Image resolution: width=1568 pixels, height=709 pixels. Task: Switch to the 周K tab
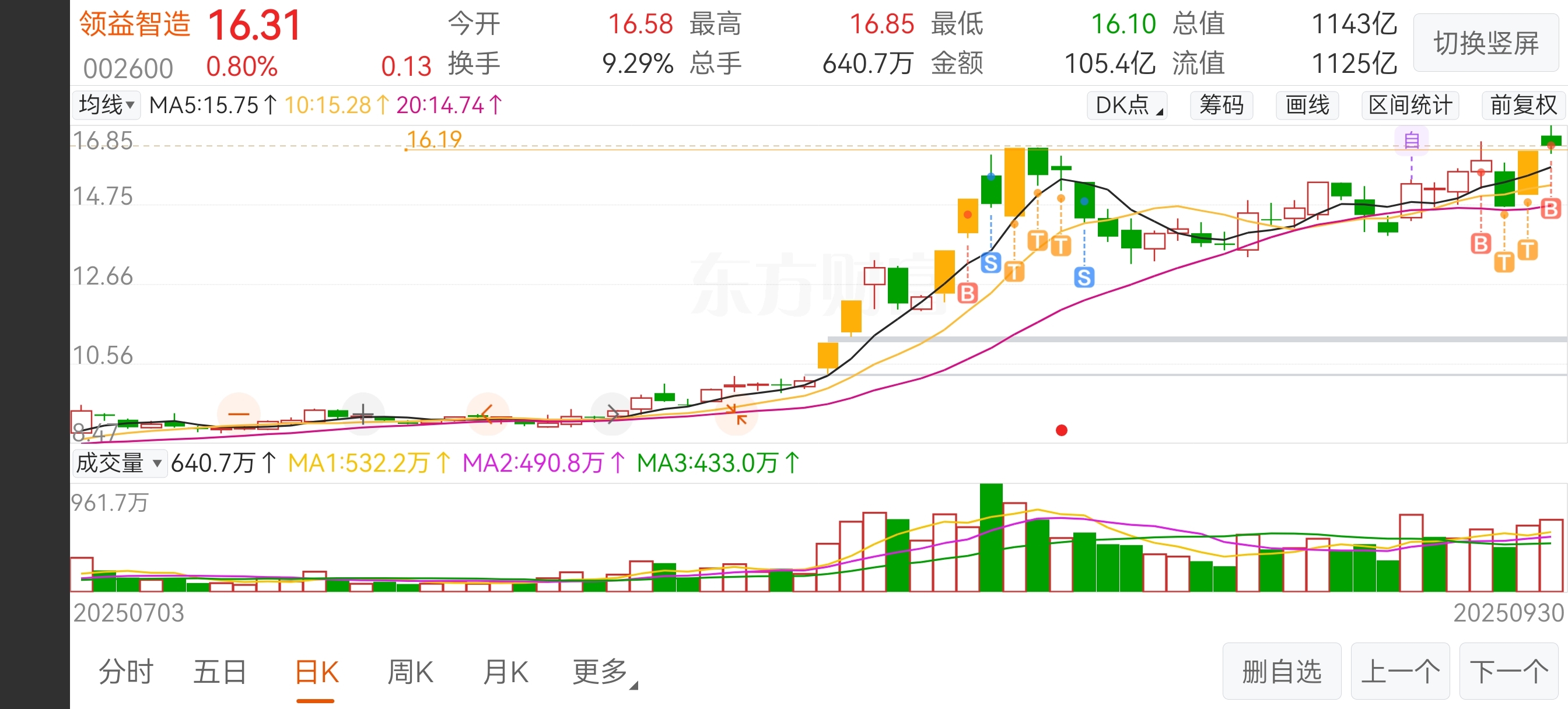[410, 672]
